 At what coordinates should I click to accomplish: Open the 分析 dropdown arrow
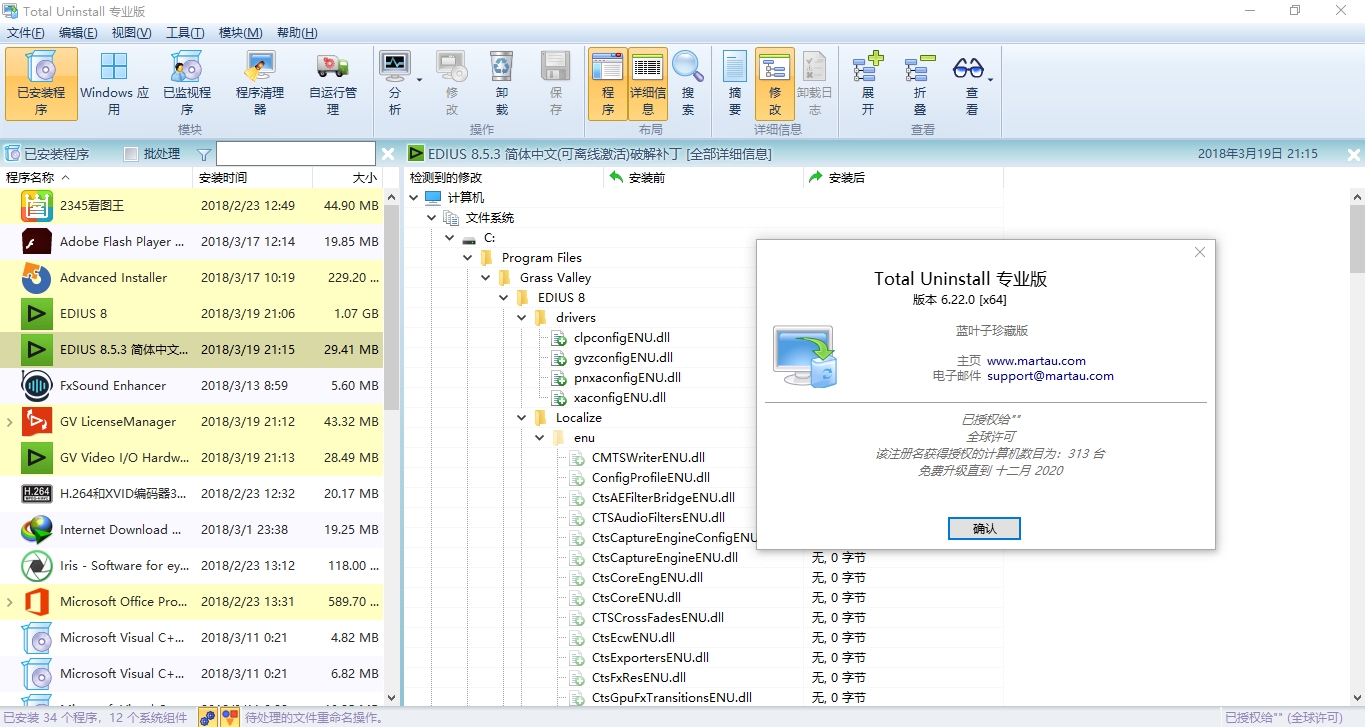(419, 80)
